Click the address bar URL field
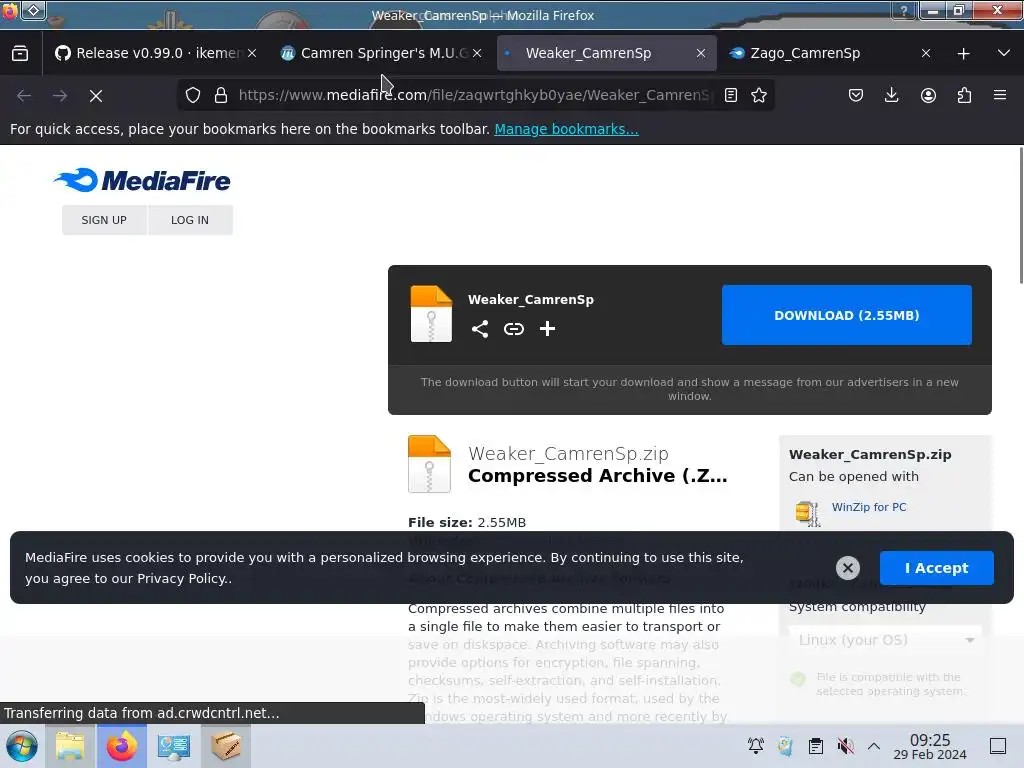This screenshot has width=1024, height=768. point(475,95)
